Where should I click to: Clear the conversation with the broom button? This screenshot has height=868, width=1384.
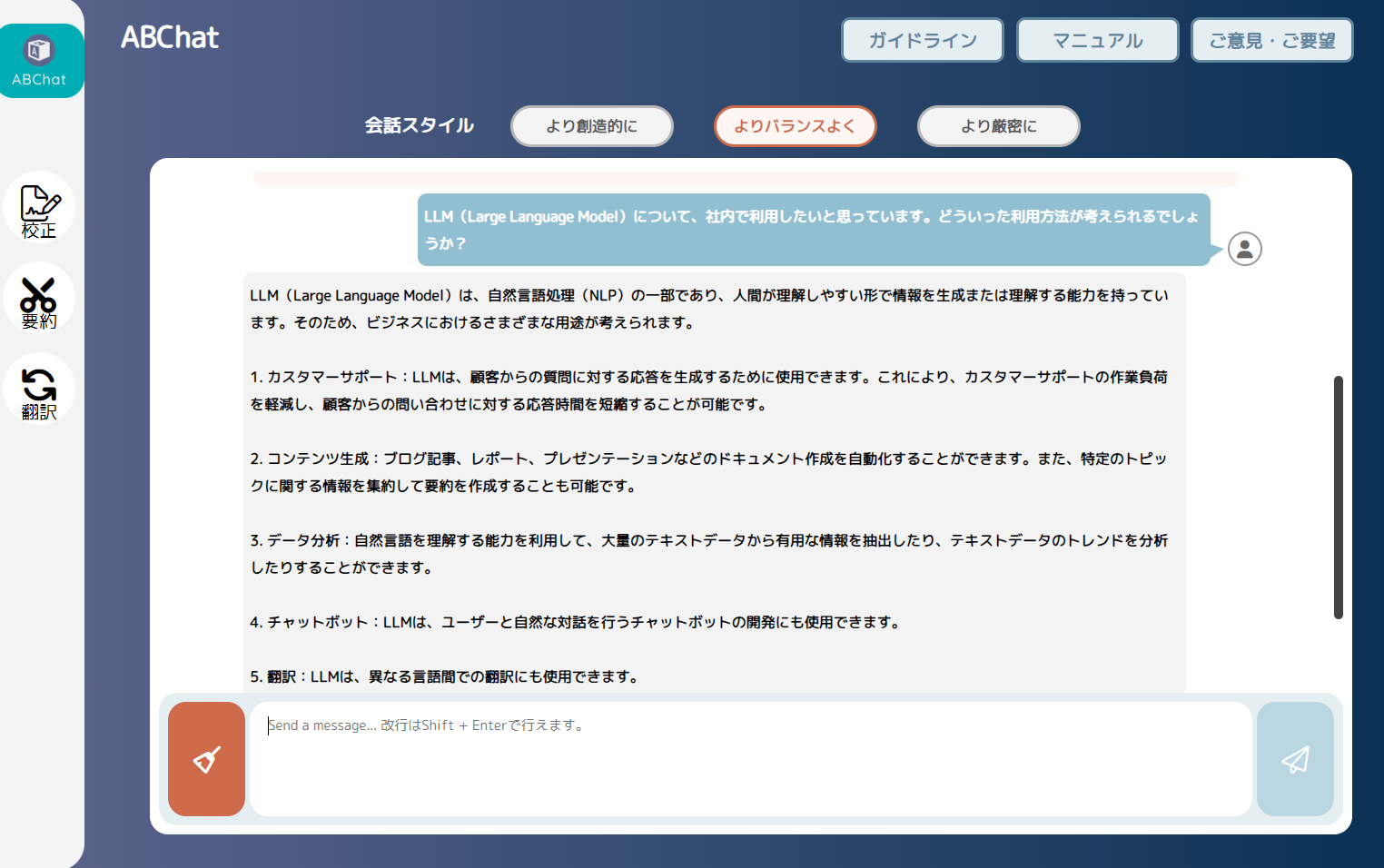click(x=206, y=759)
